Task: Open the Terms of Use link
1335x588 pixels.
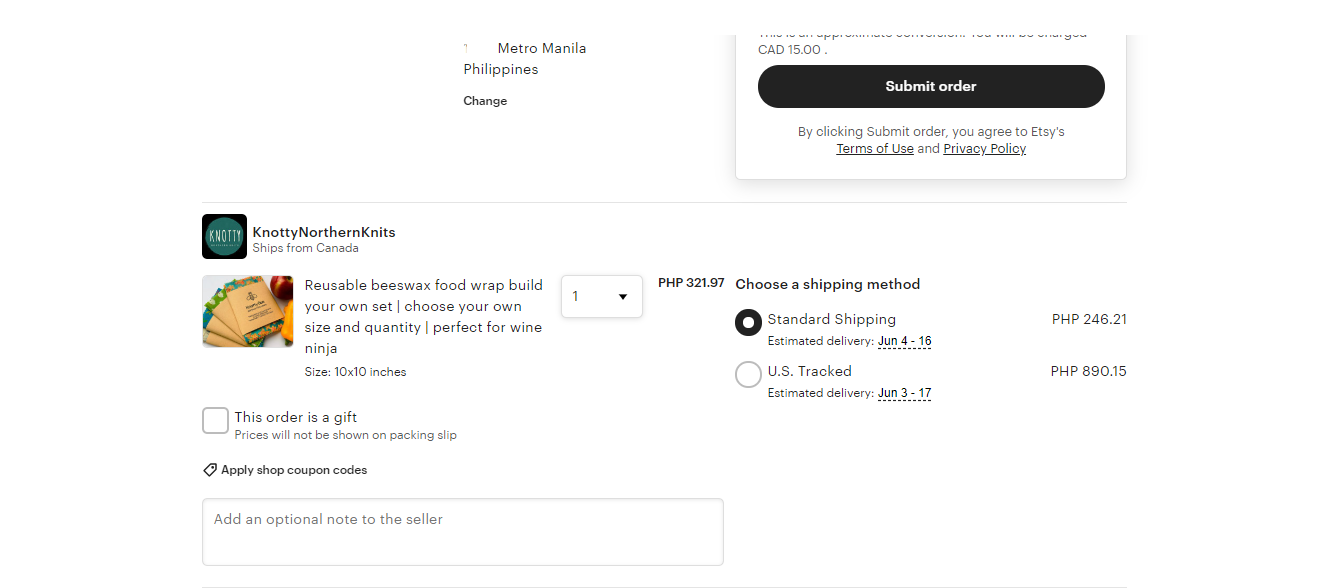Action: [875, 149]
